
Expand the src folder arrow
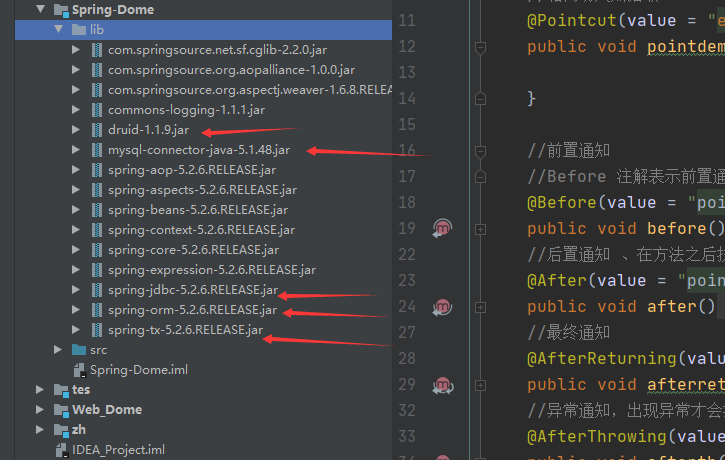tap(58, 350)
